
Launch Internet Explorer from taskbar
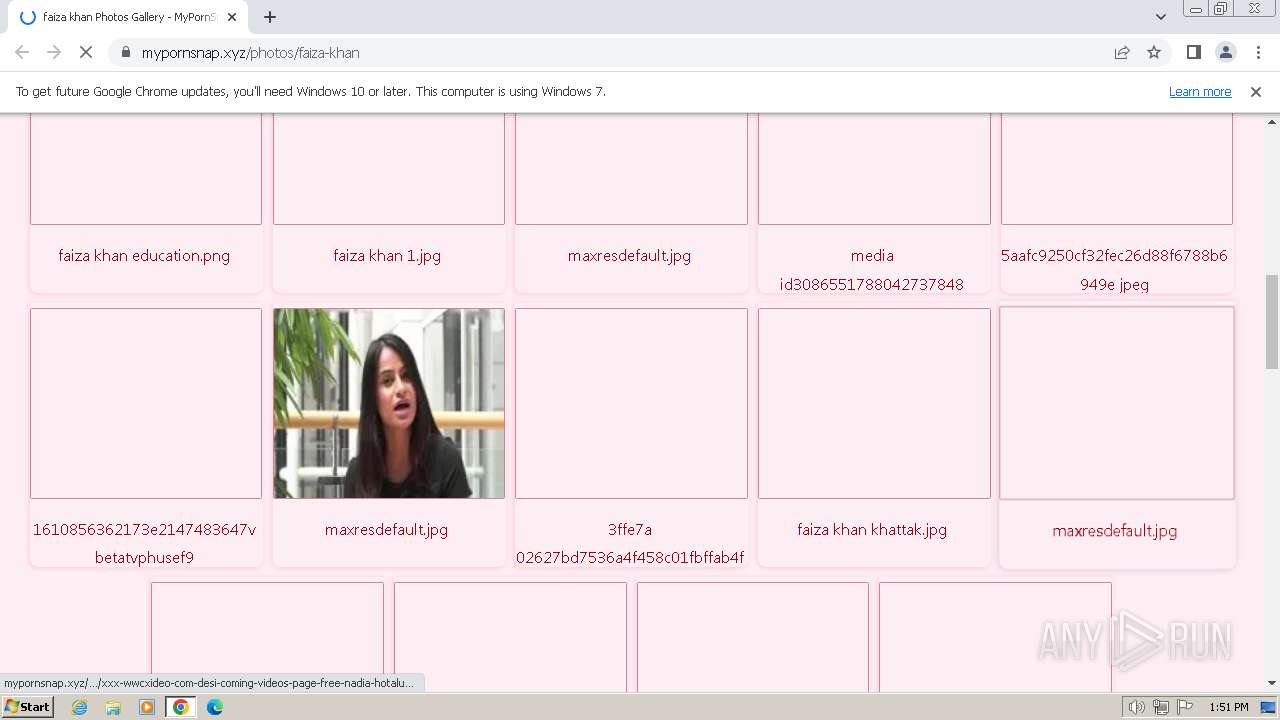(79, 707)
